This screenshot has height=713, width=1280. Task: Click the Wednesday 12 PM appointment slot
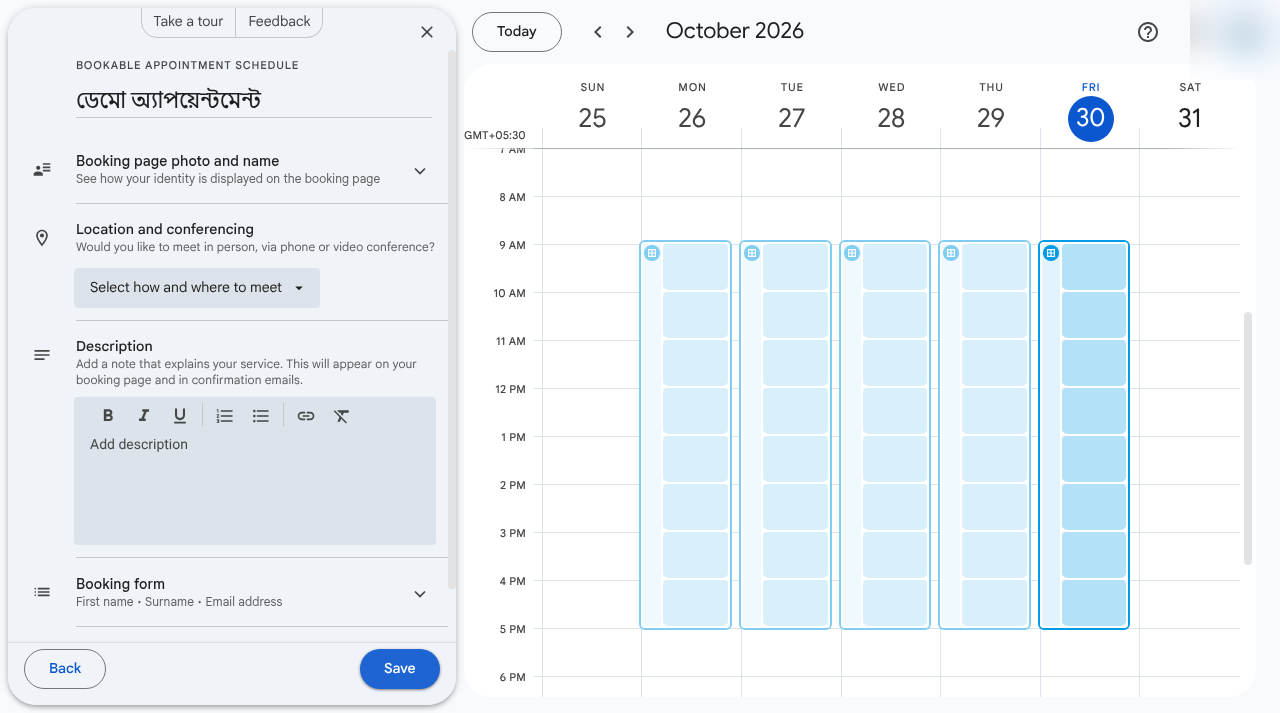pyautogui.click(x=895, y=411)
